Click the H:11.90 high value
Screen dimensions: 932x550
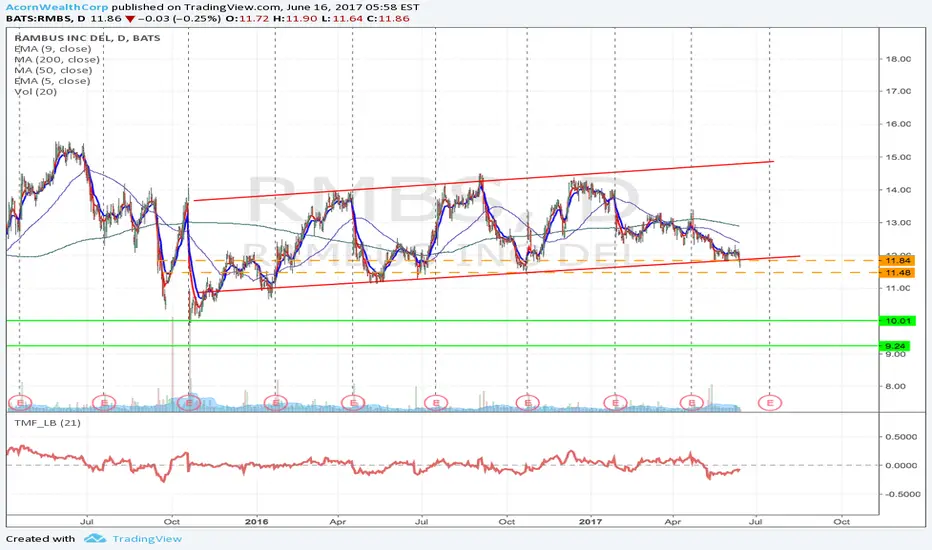pyautogui.click(x=295, y=18)
